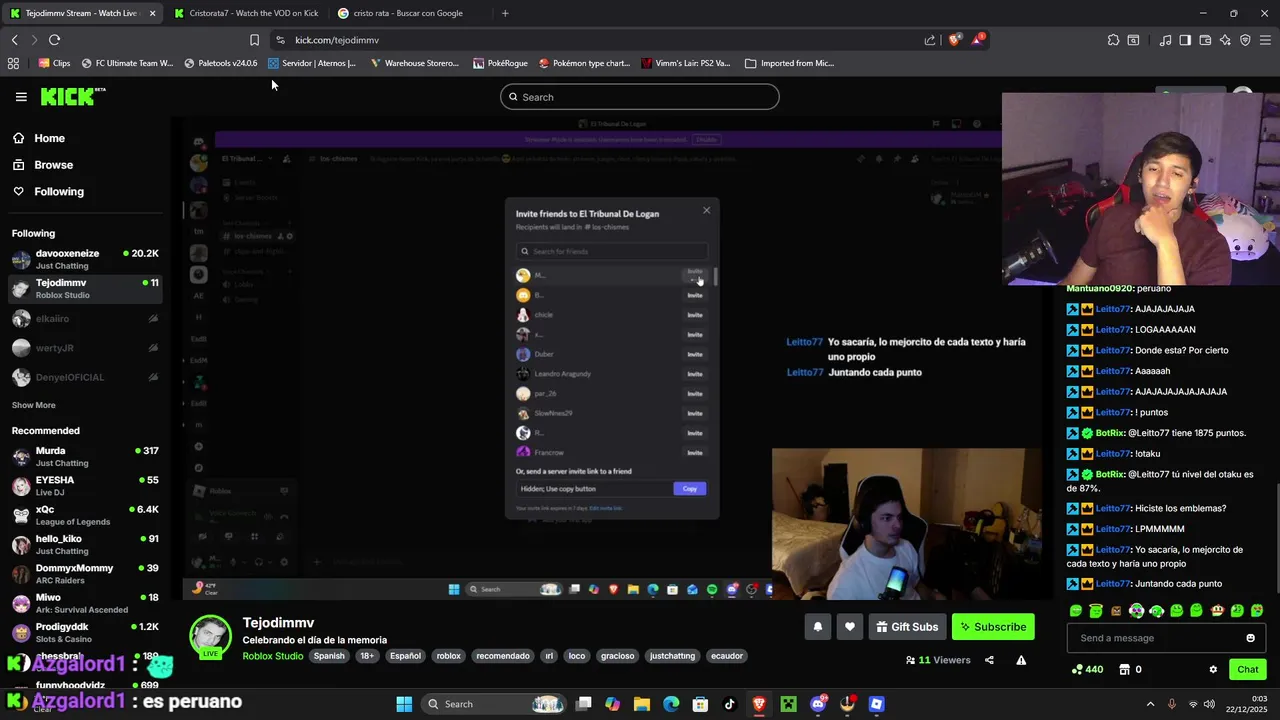Open chat settings gear icon
Viewport: 1280px width, 720px height.
(x=1213, y=669)
